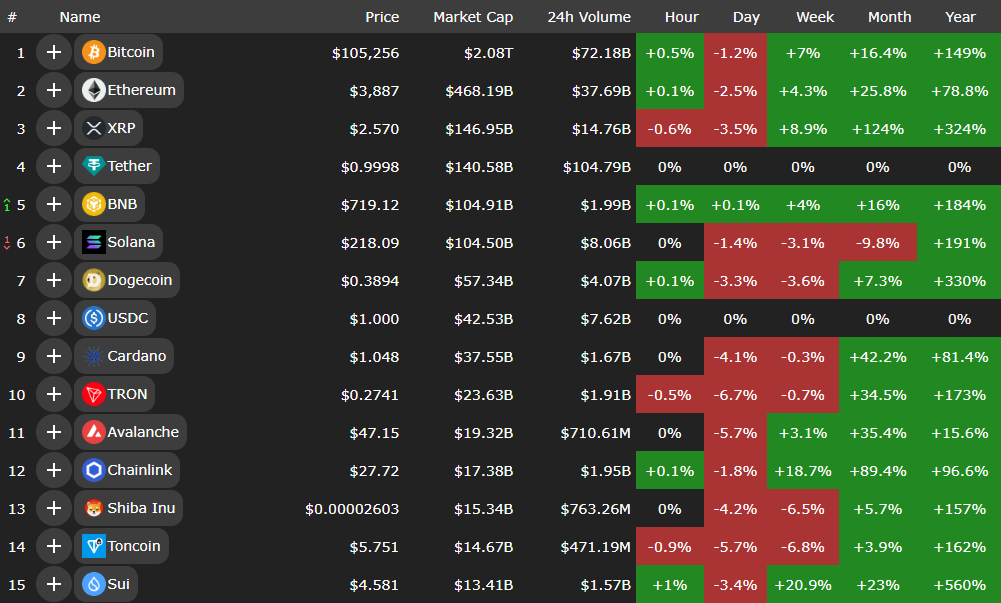Screen dimensions: 1001x603
Task: Toggle the plus button beside Sui
Action: (x=53, y=584)
